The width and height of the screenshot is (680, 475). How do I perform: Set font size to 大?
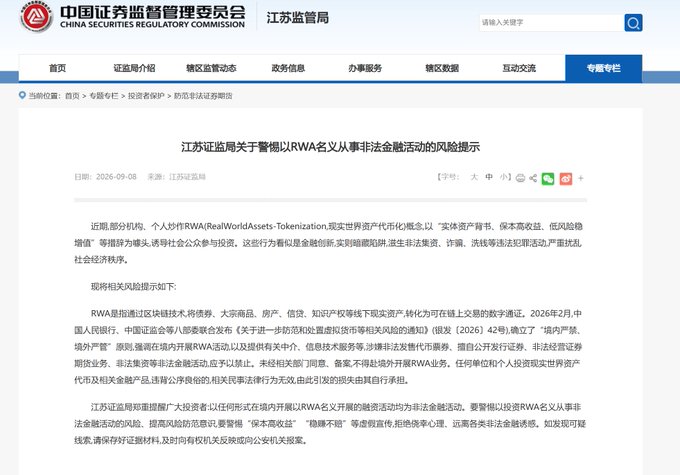474,177
